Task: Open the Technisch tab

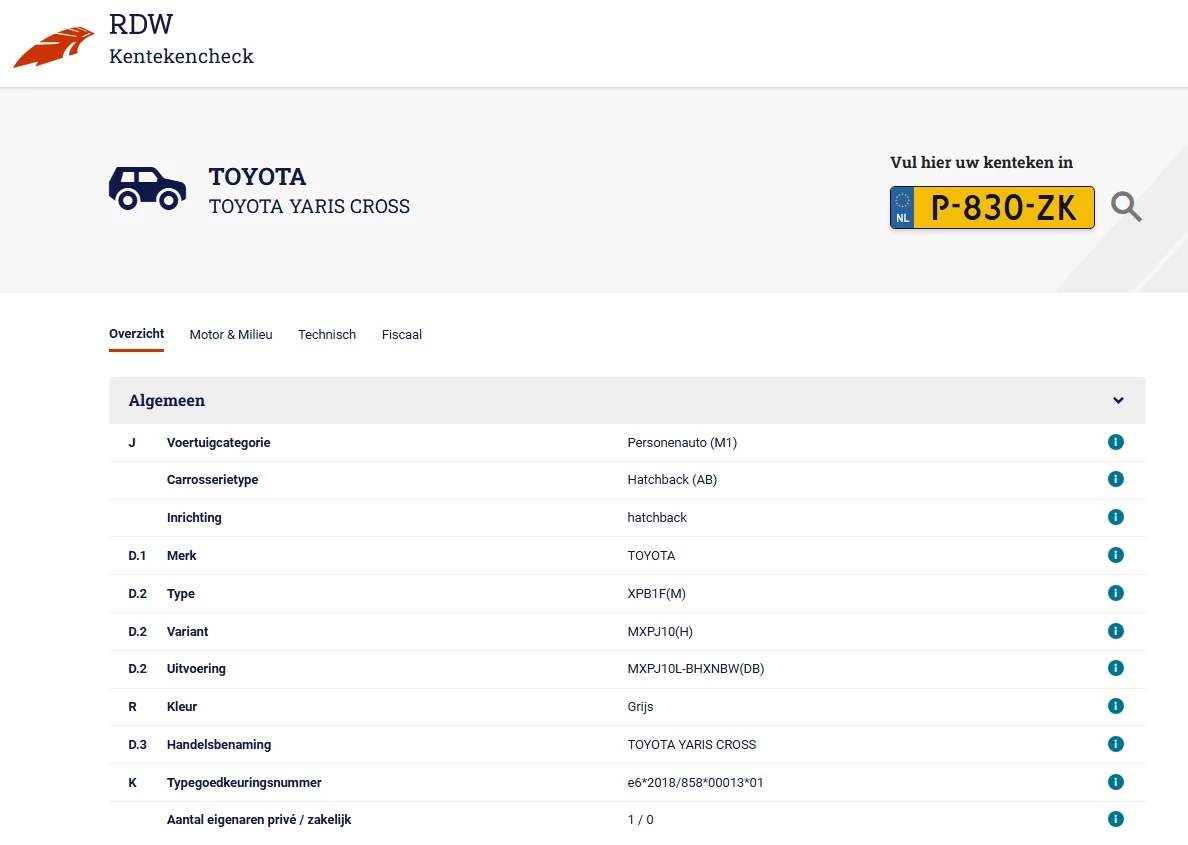Action: click(x=327, y=335)
